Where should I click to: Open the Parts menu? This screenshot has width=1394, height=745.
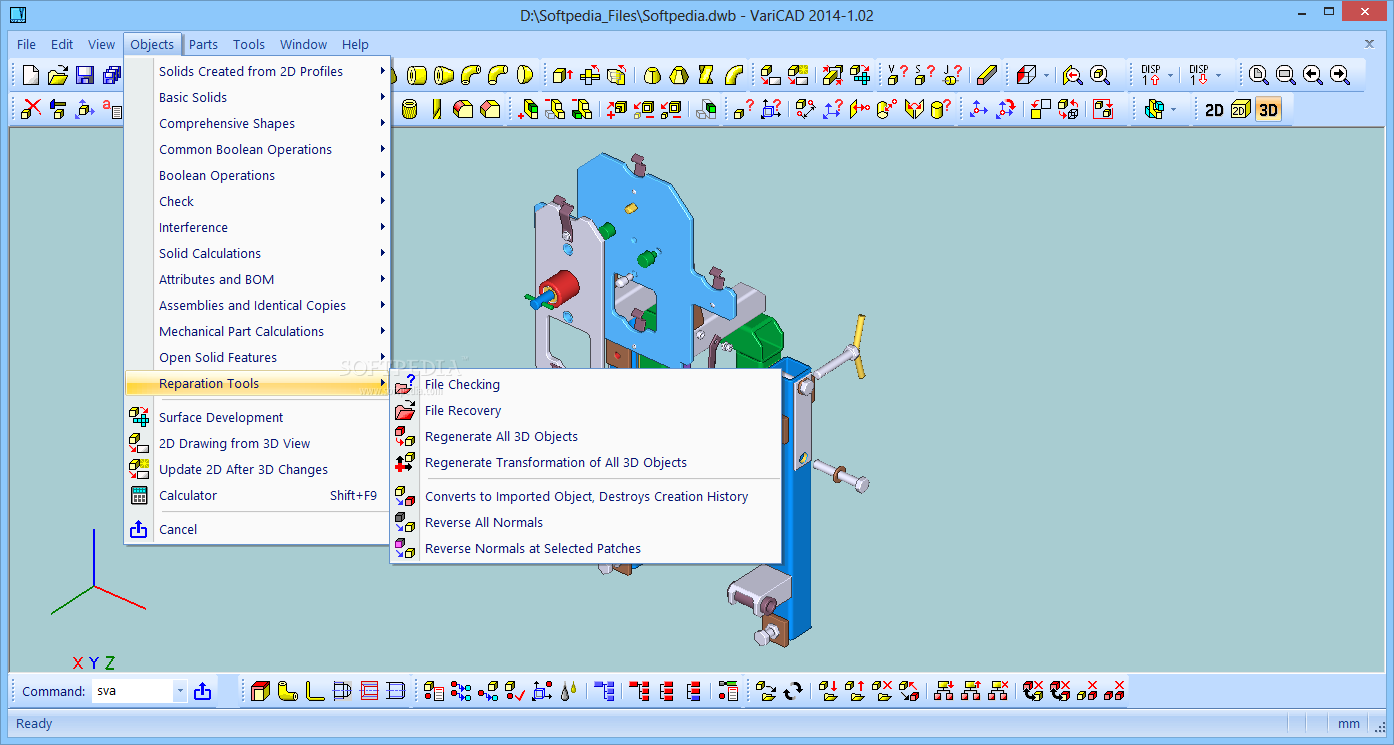203,44
